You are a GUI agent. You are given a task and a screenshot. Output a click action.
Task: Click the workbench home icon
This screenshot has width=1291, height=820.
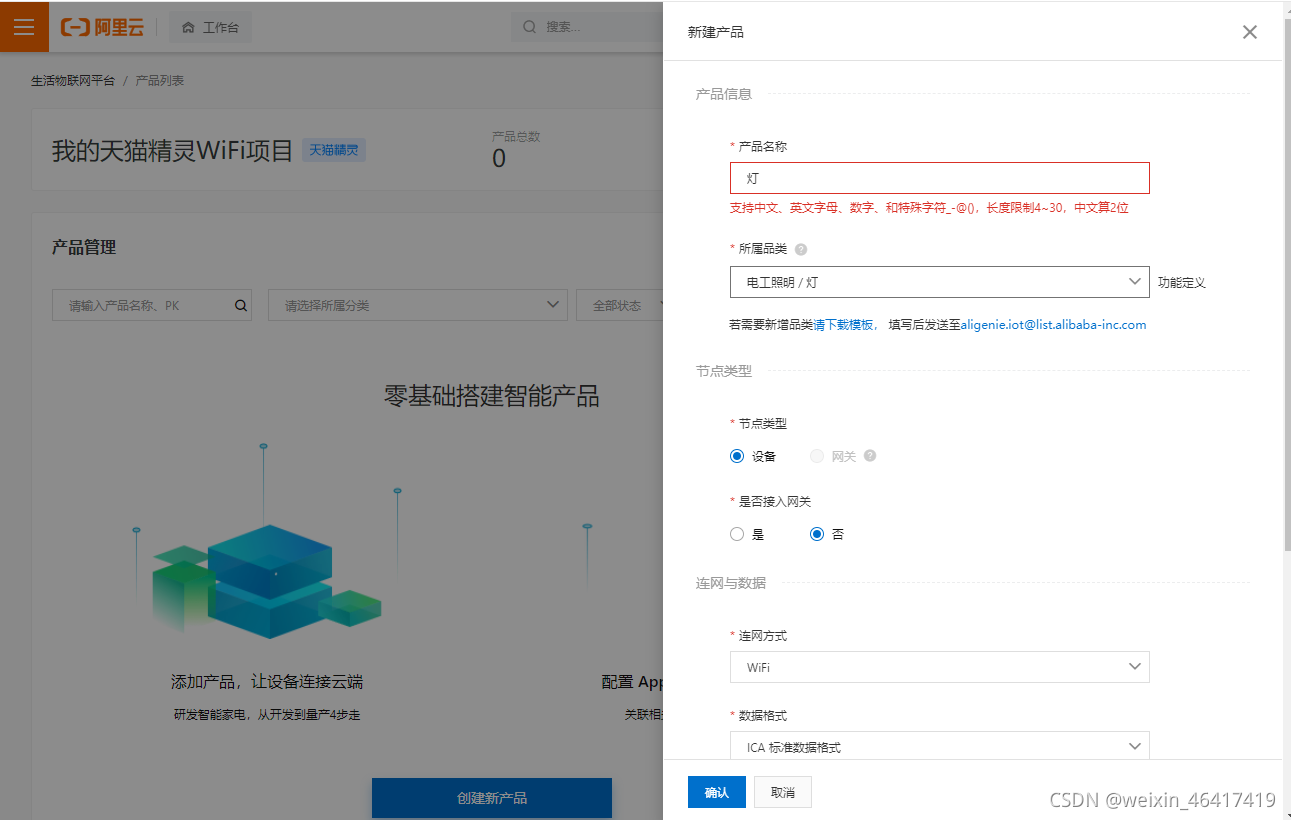[x=188, y=28]
